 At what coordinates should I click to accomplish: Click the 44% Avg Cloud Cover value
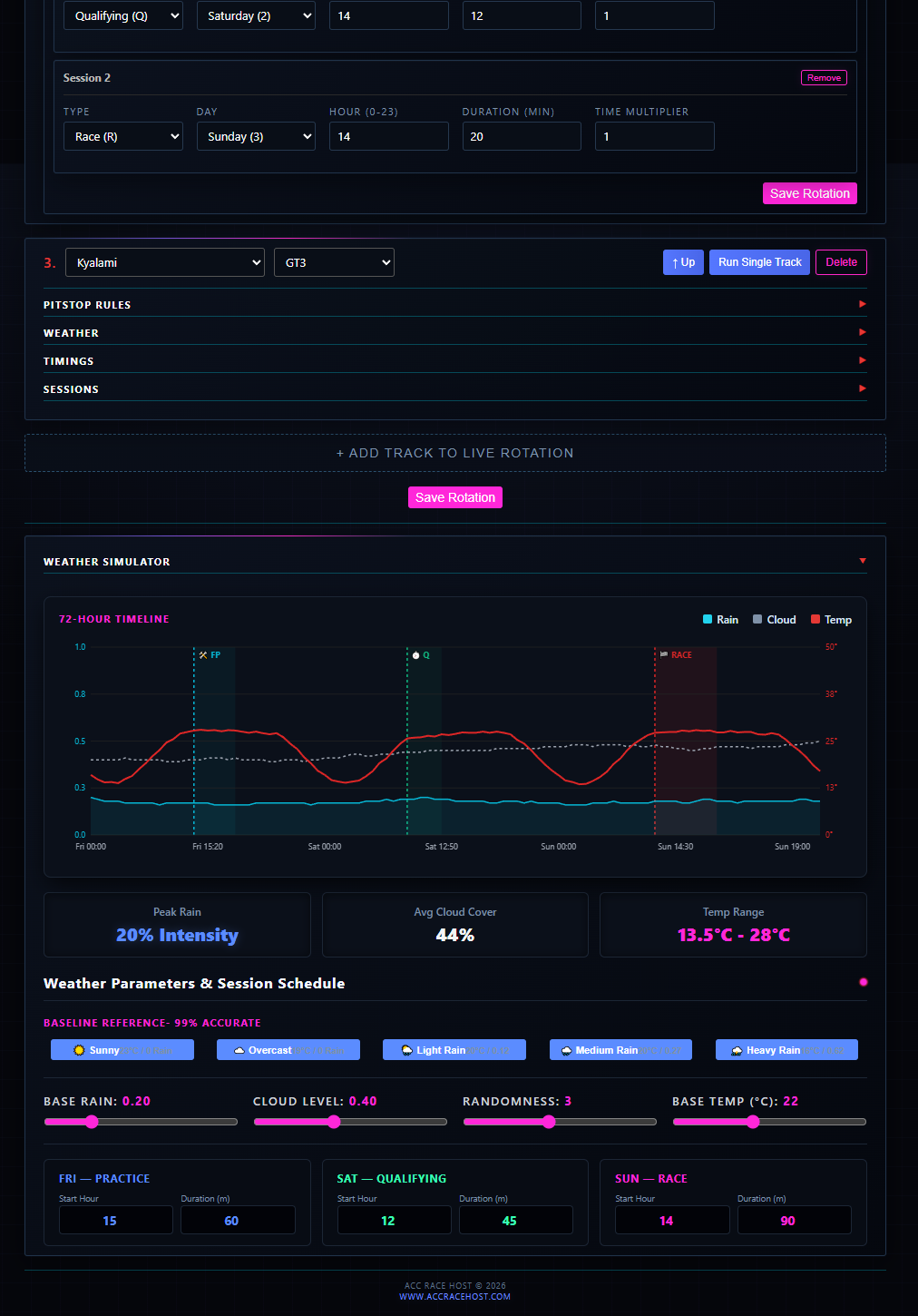tap(455, 935)
